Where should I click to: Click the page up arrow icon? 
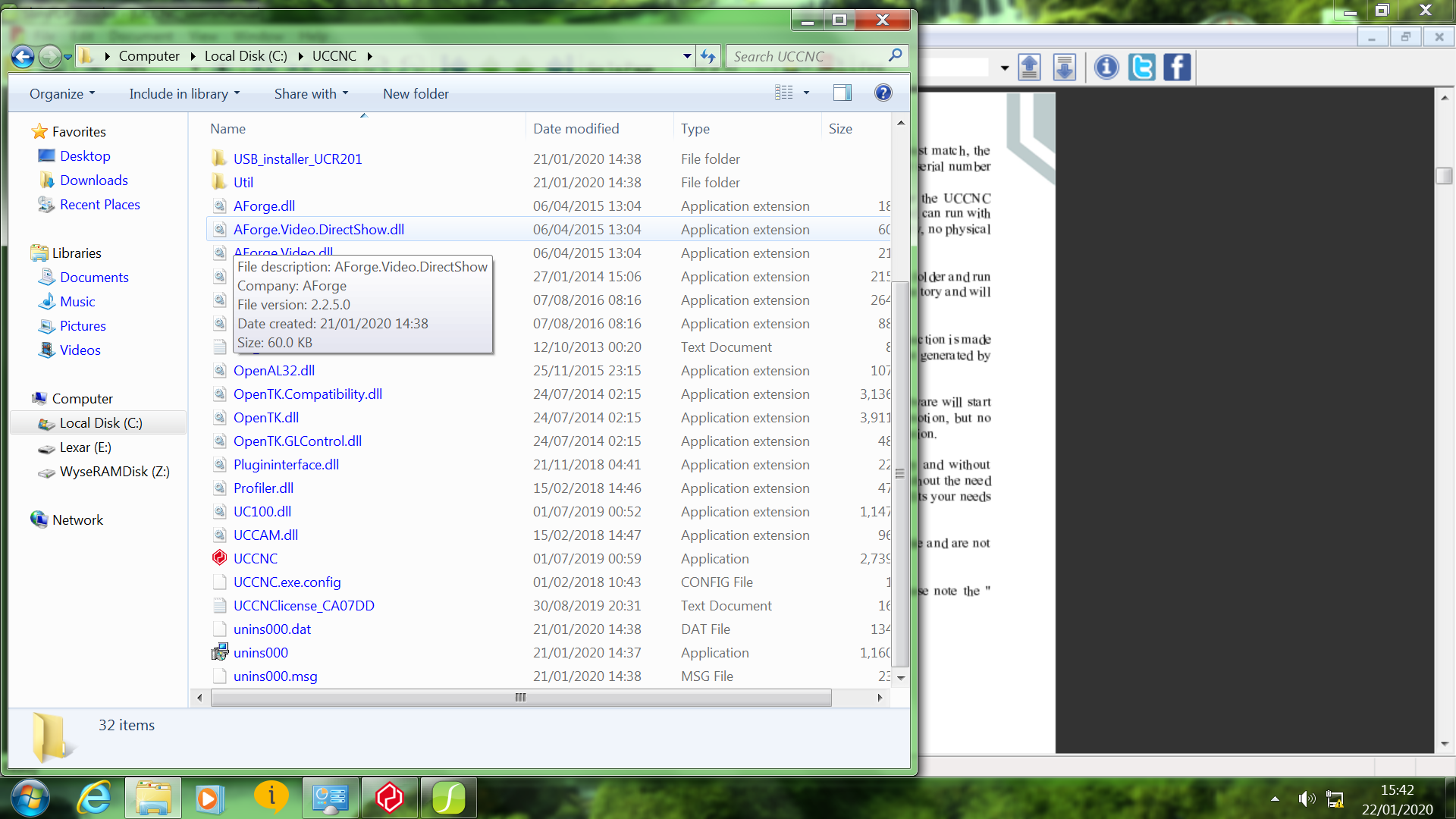coord(1029,67)
